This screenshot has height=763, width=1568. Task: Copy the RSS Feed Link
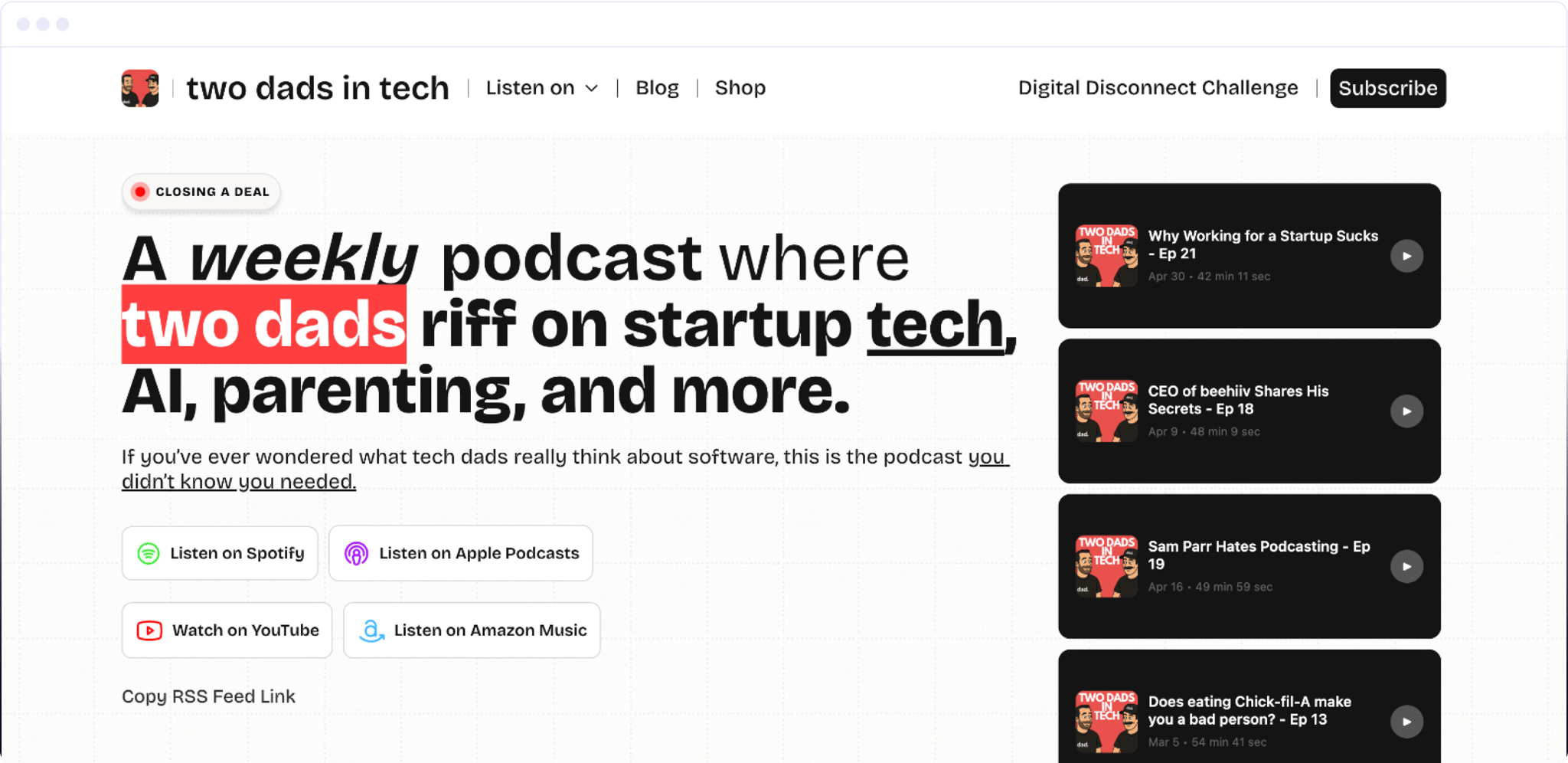pyautogui.click(x=208, y=696)
